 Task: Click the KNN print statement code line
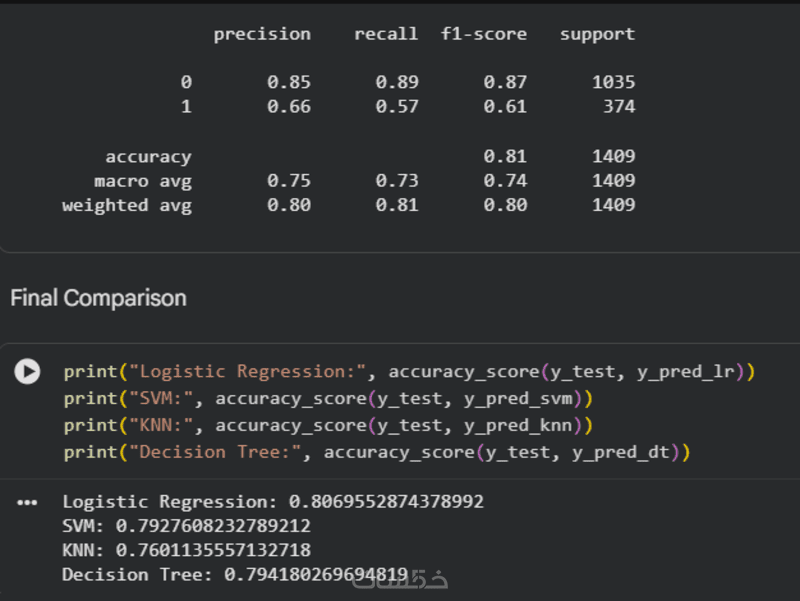(328, 426)
